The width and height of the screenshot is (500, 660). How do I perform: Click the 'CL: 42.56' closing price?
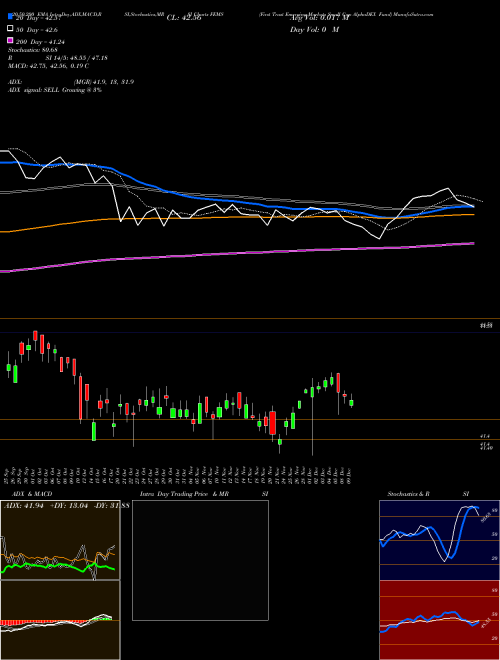click(x=184, y=18)
